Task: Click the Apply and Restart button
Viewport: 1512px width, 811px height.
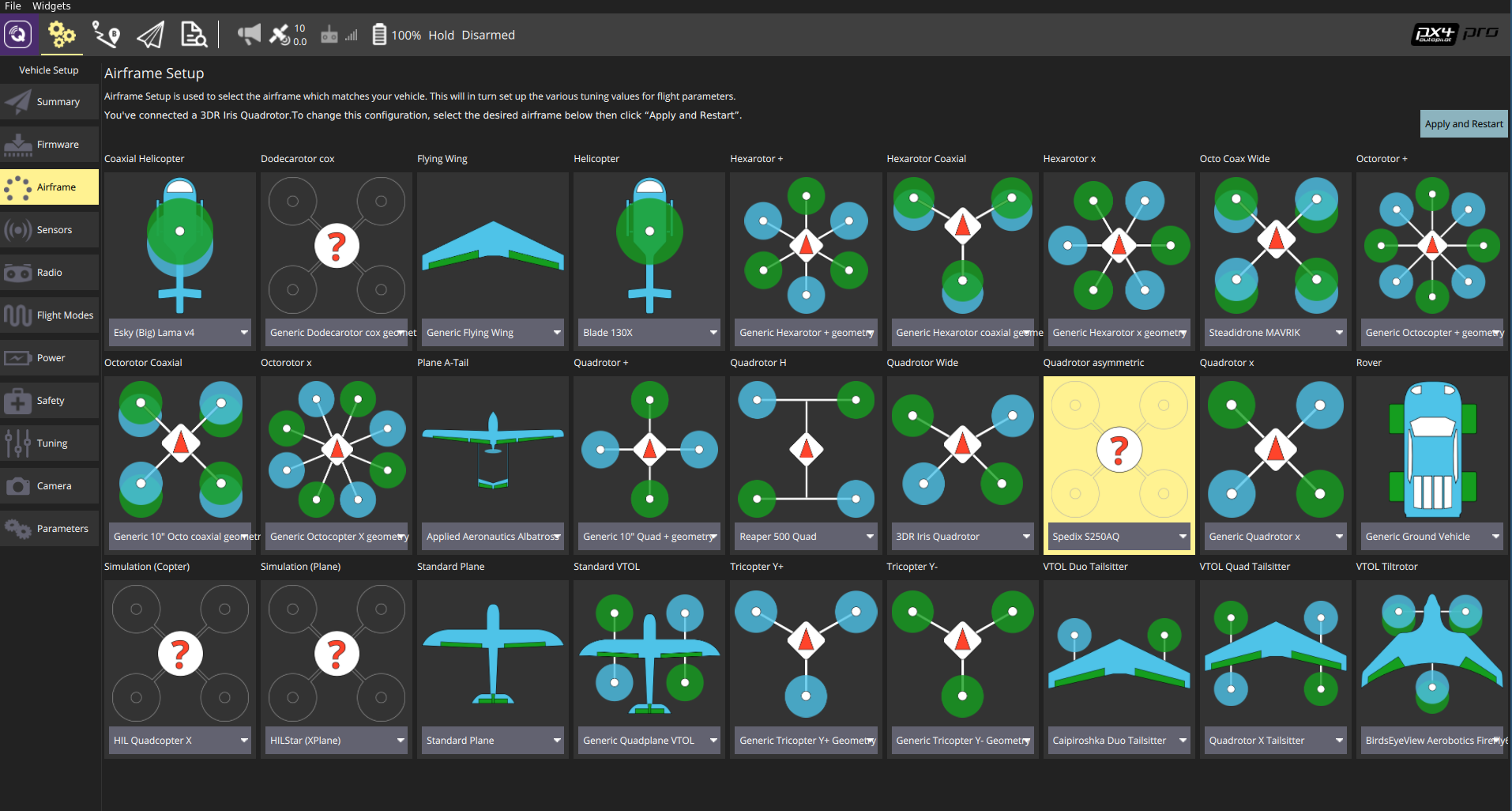Action: coord(1463,124)
